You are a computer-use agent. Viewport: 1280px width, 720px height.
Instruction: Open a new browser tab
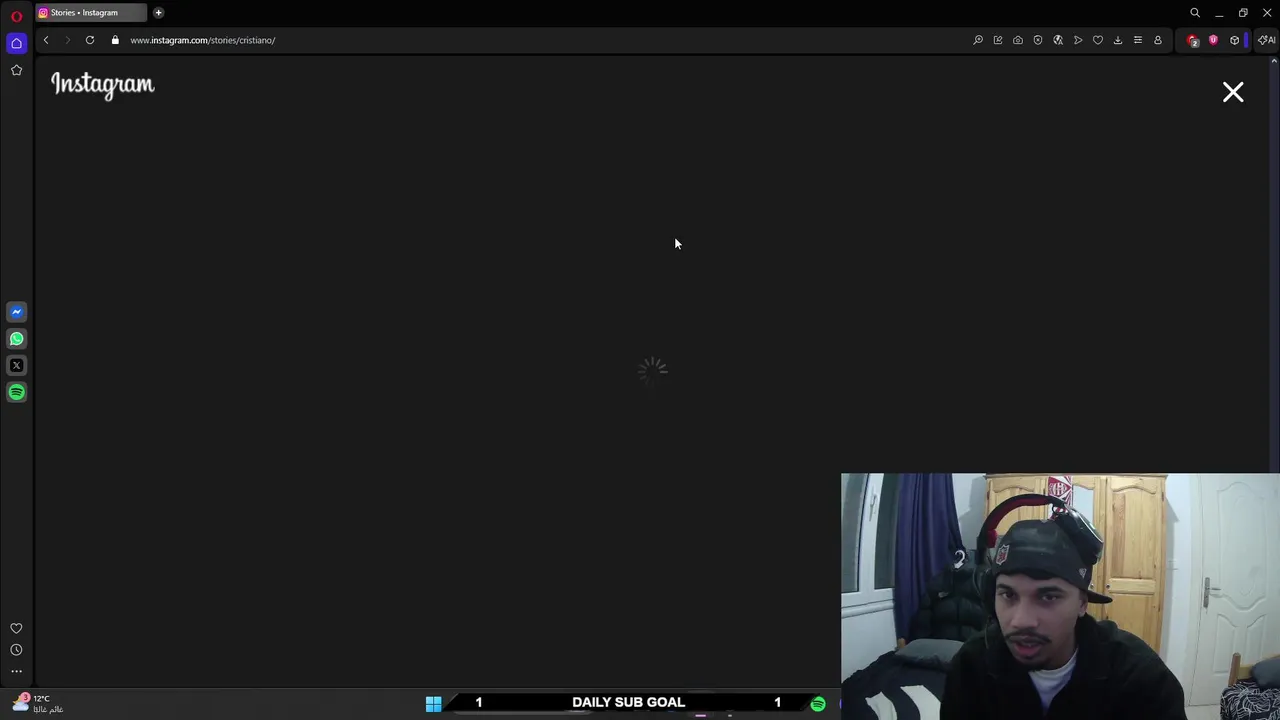[x=158, y=13]
